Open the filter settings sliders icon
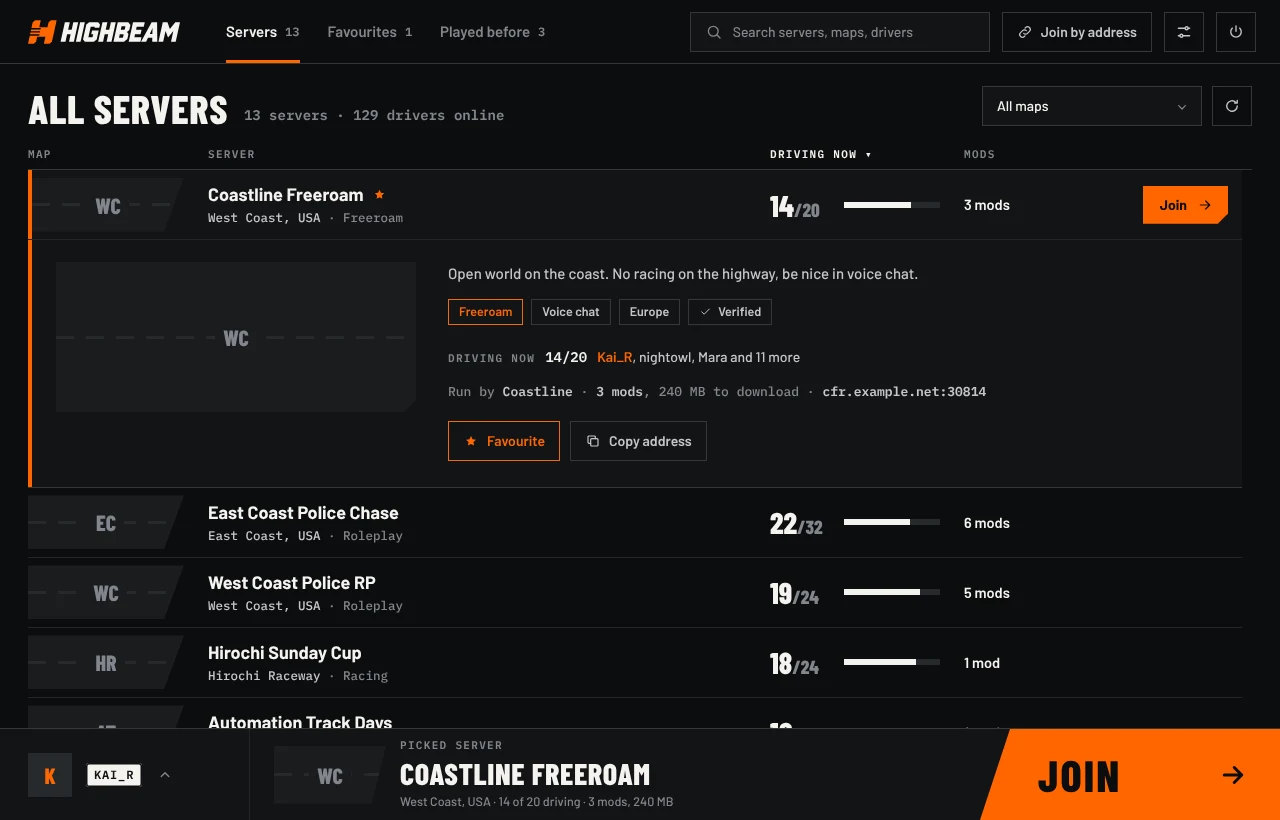Screen dimensions: 1280x820 point(1184,32)
